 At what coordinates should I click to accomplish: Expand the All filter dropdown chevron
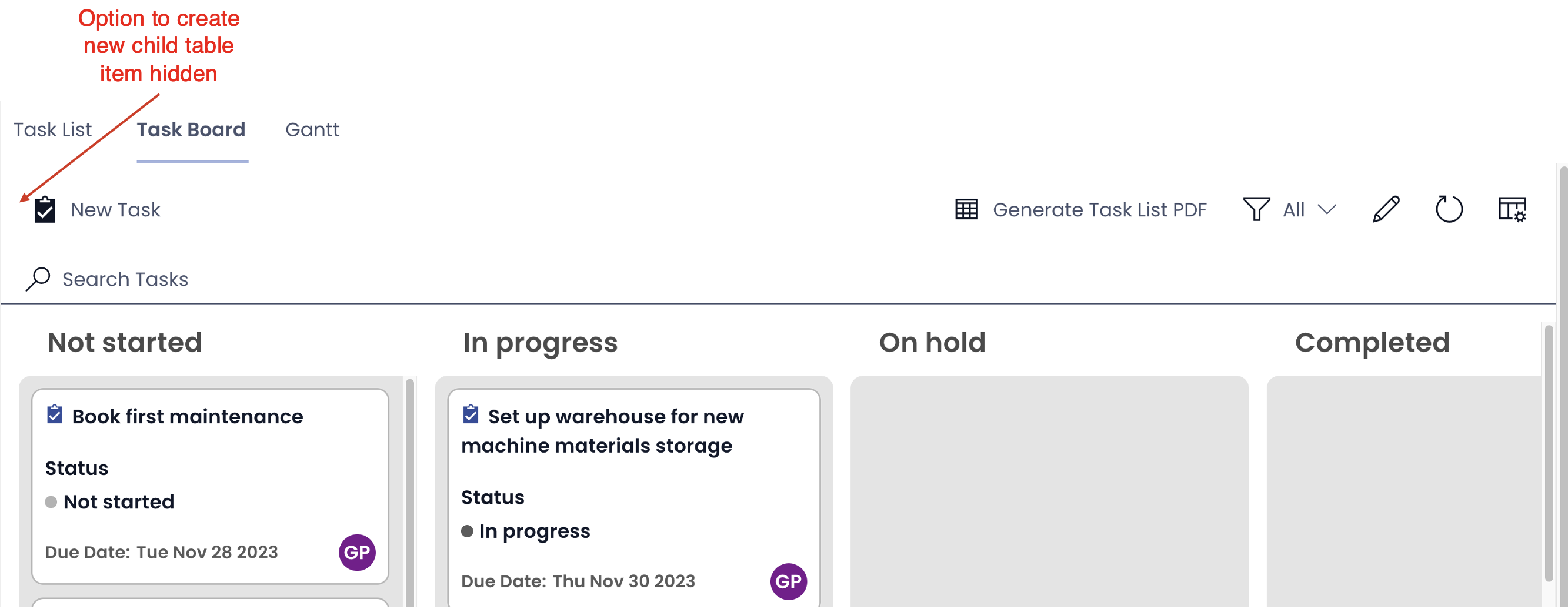1327,210
